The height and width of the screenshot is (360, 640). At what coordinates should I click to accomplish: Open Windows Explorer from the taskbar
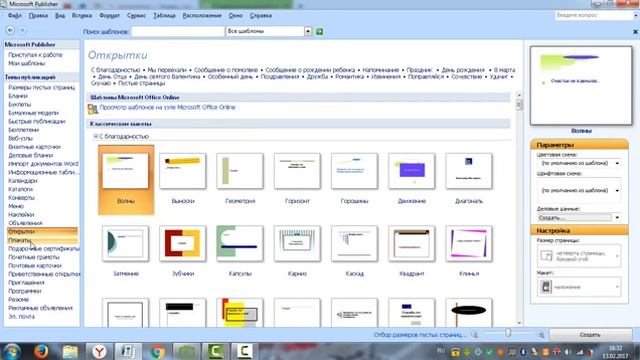click(x=70, y=351)
